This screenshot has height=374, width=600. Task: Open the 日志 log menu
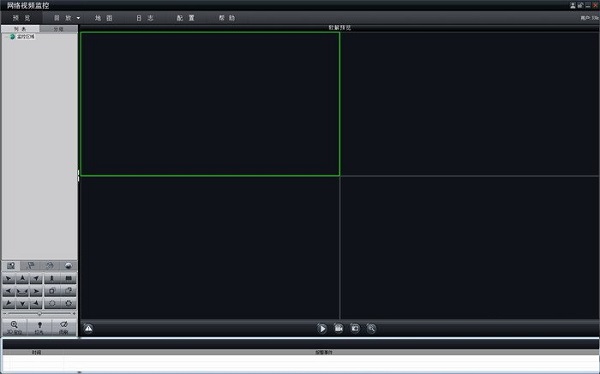[x=145, y=18]
